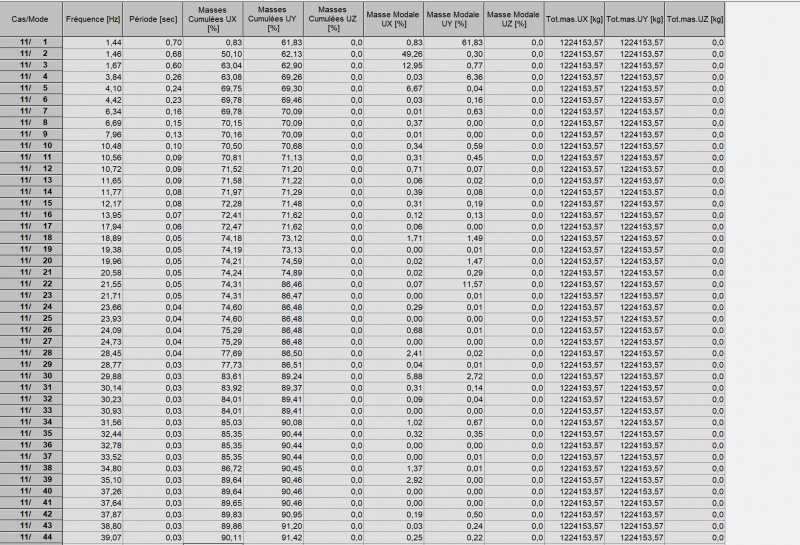Click frequency cell 10,48 in mode 10
This screenshot has width=800, height=545.
pyautogui.click(x=93, y=146)
